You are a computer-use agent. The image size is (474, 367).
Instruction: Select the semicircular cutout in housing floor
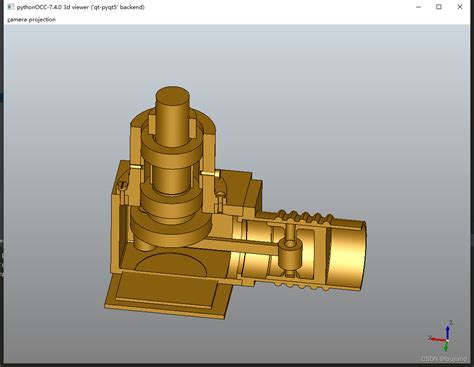(171, 264)
